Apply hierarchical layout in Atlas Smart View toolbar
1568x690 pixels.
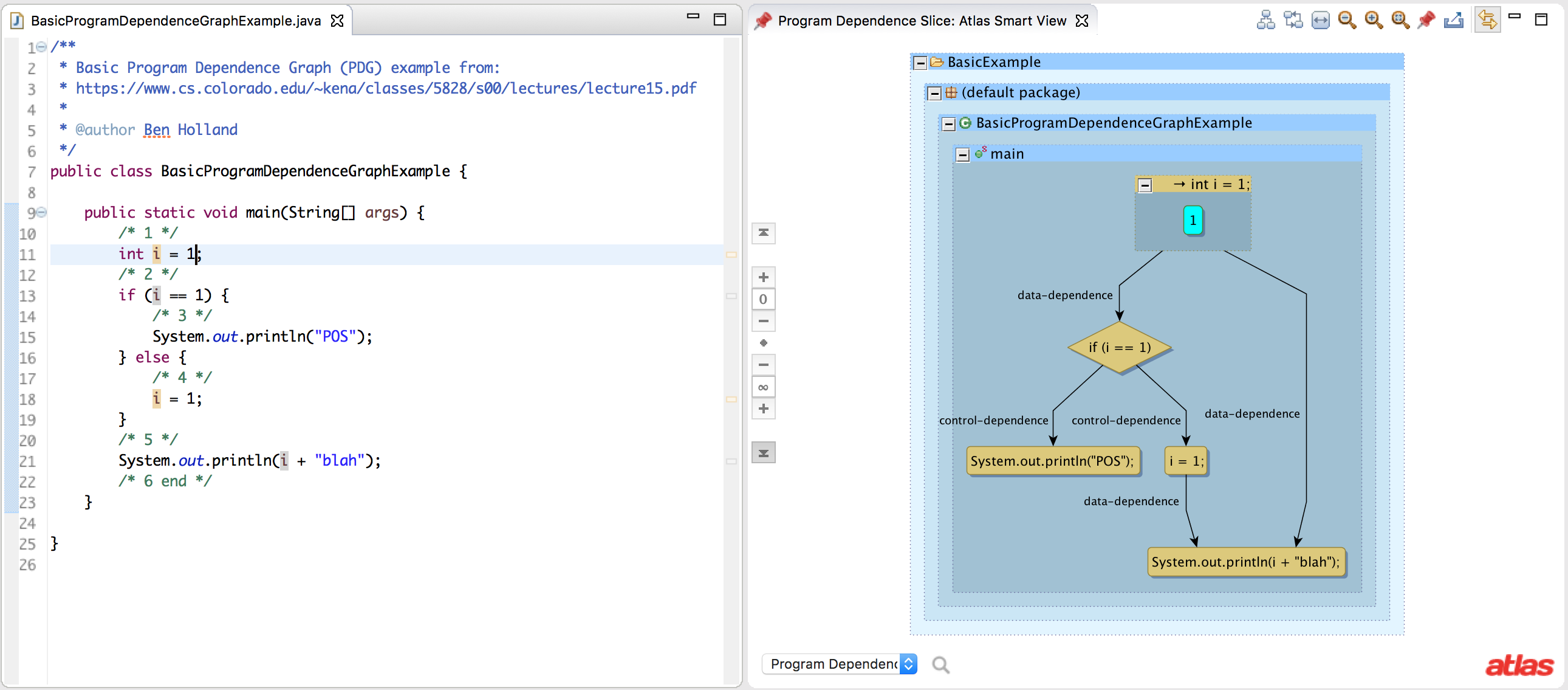click(1266, 20)
